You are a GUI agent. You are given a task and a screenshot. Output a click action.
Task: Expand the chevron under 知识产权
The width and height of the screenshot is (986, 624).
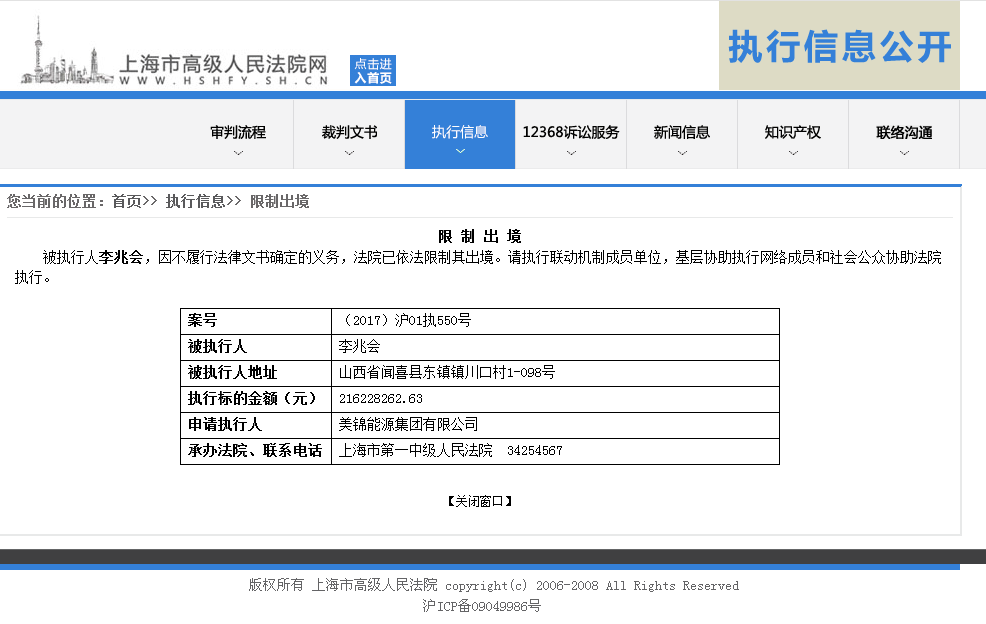[793, 153]
